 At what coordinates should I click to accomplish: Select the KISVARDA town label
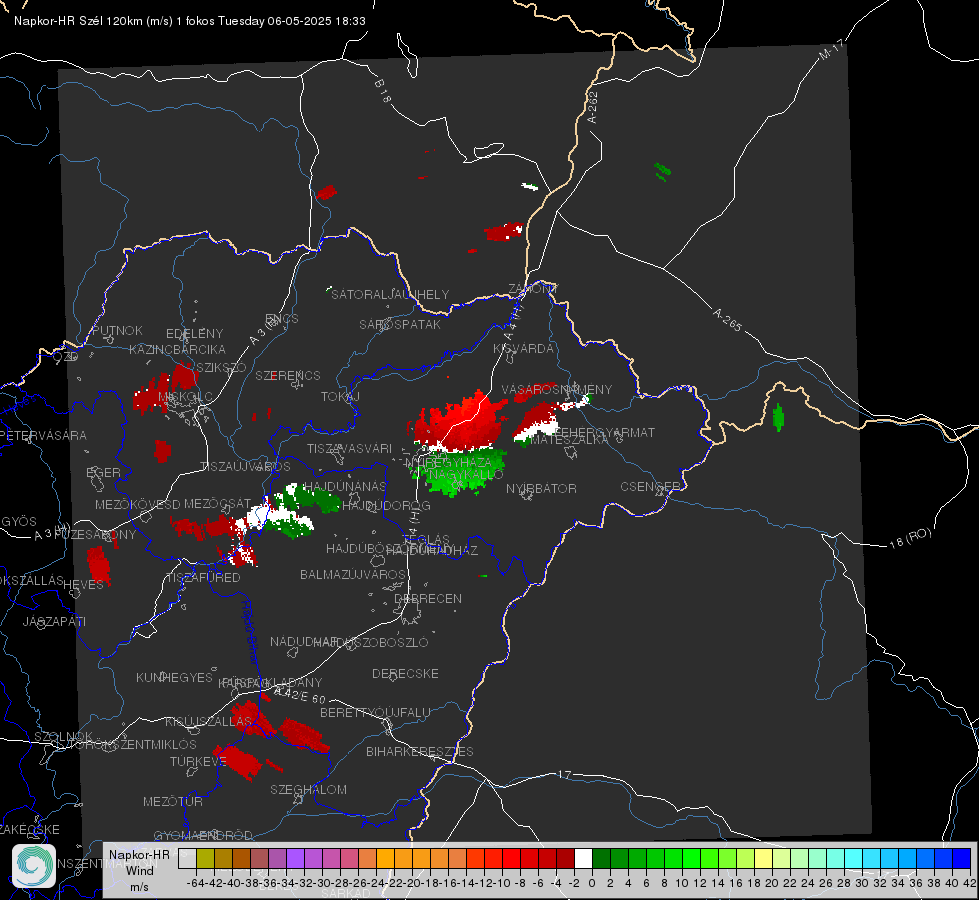[523, 349]
